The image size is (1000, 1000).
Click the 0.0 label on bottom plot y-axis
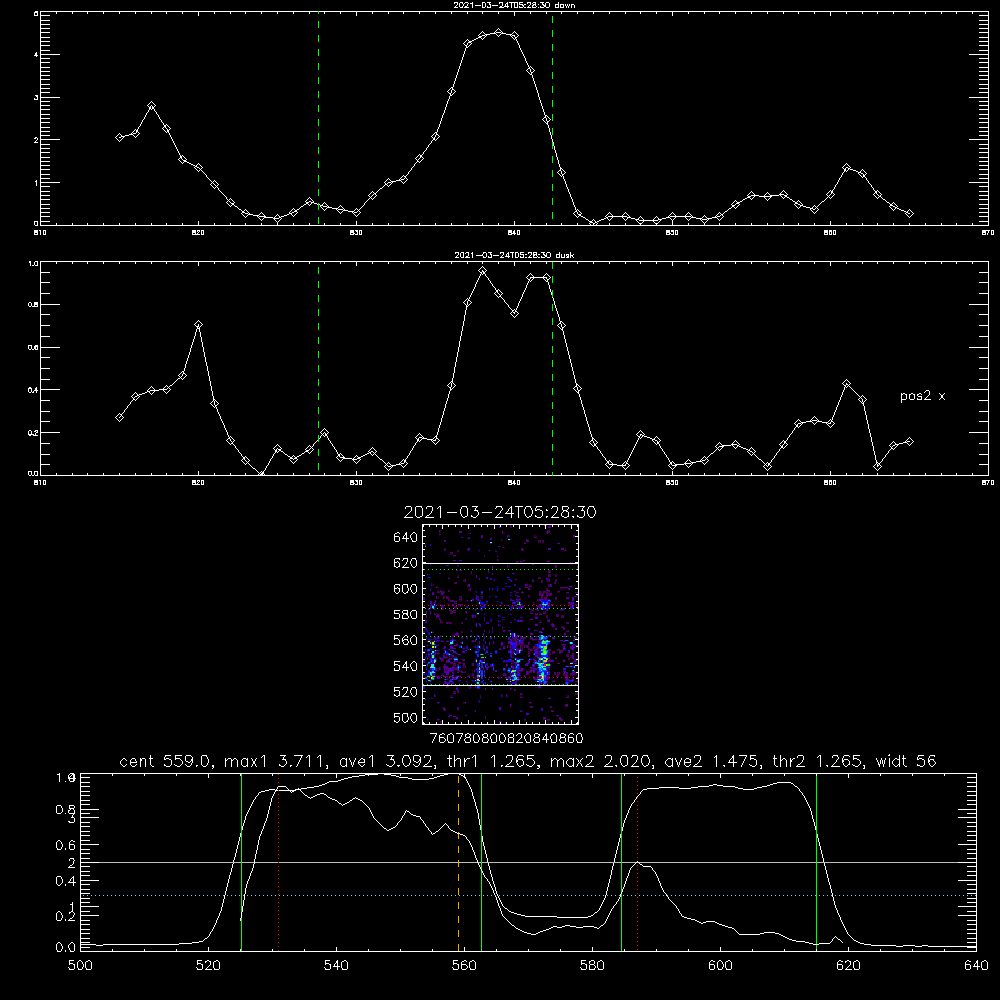click(65, 948)
